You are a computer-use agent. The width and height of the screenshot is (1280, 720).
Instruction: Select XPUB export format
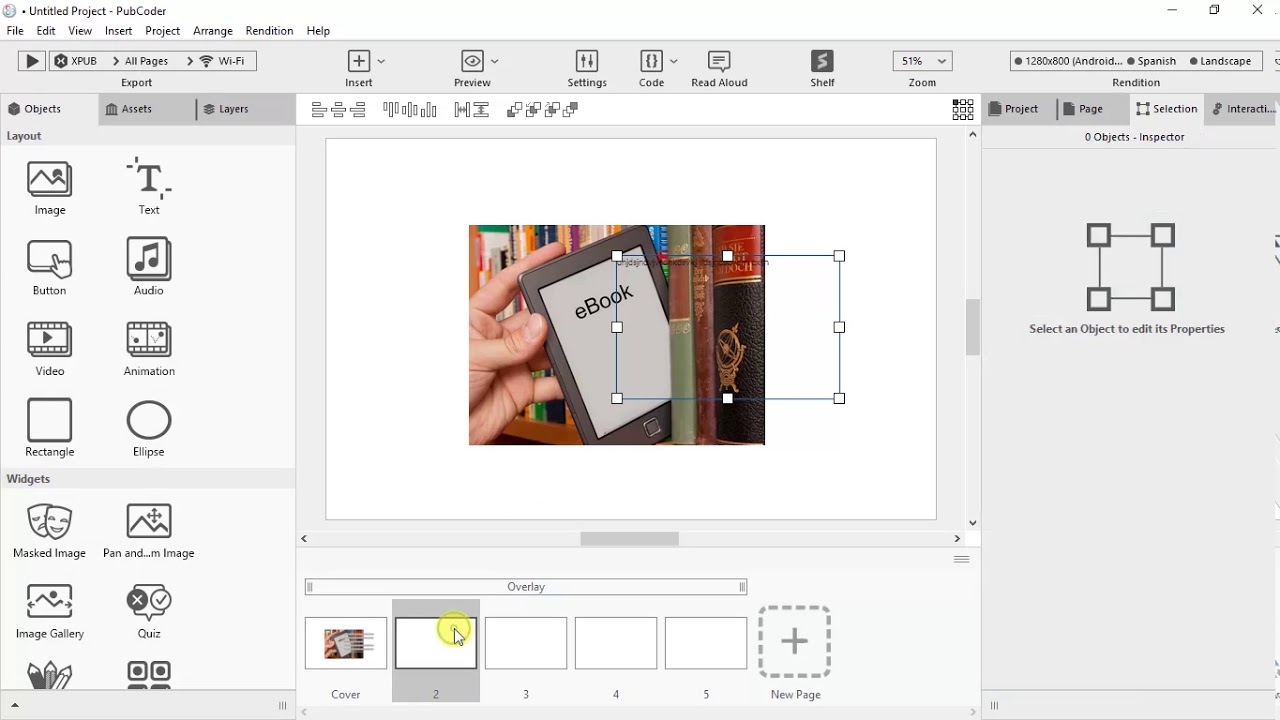(x=76, y=61)
